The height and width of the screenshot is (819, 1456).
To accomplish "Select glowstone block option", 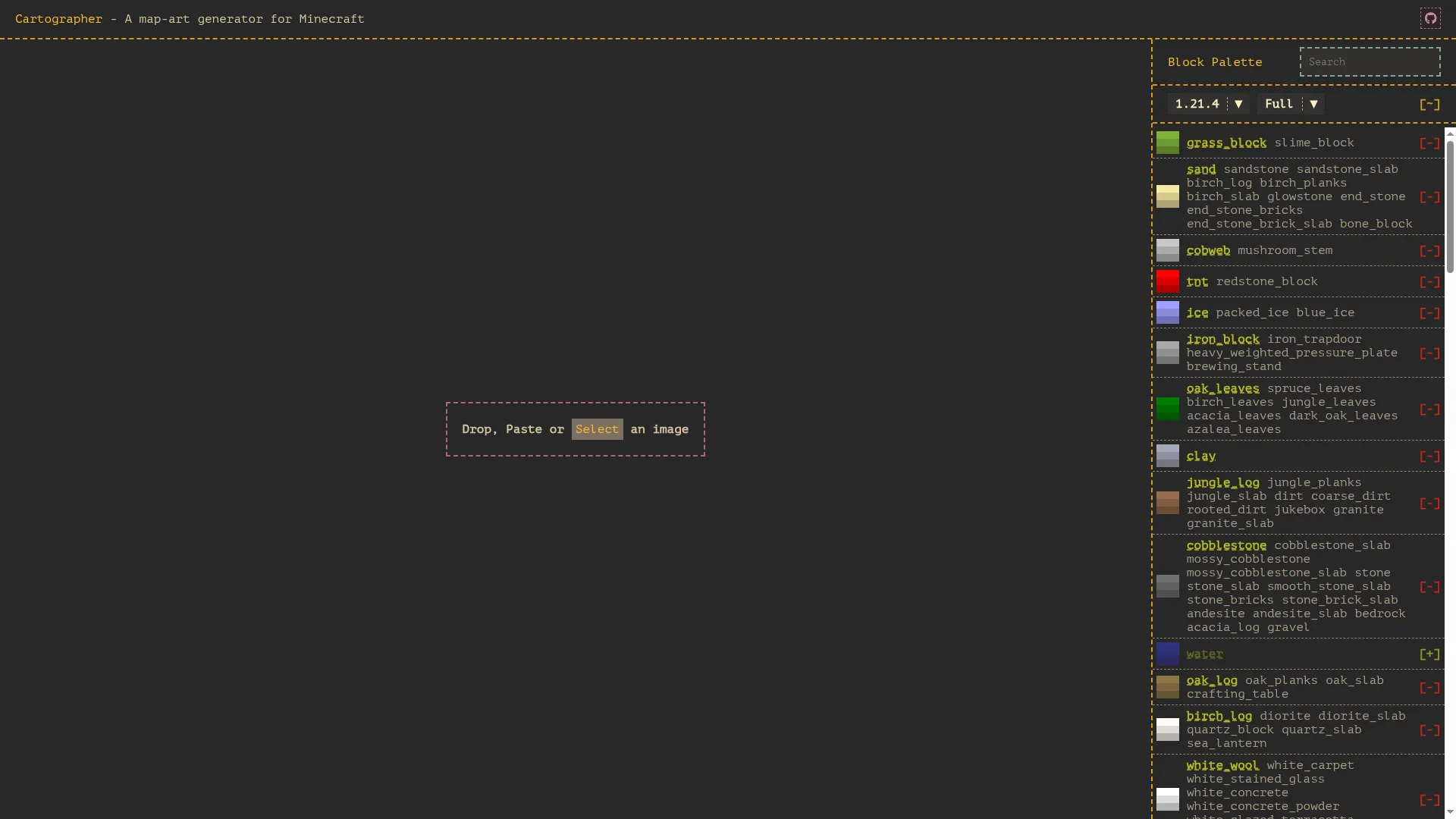I will (x=1300, y=196).
